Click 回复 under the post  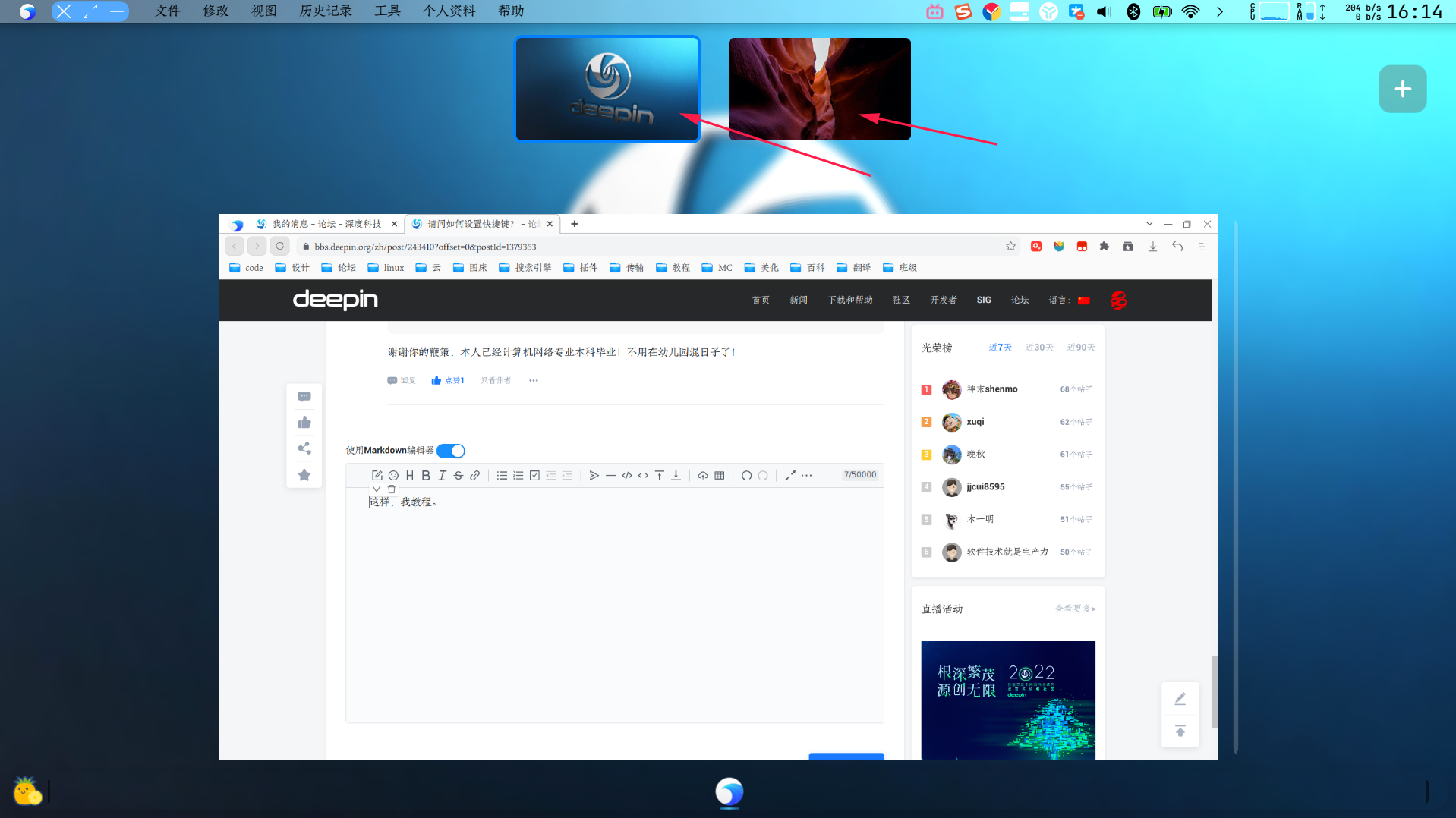click(x=402, y=381)
